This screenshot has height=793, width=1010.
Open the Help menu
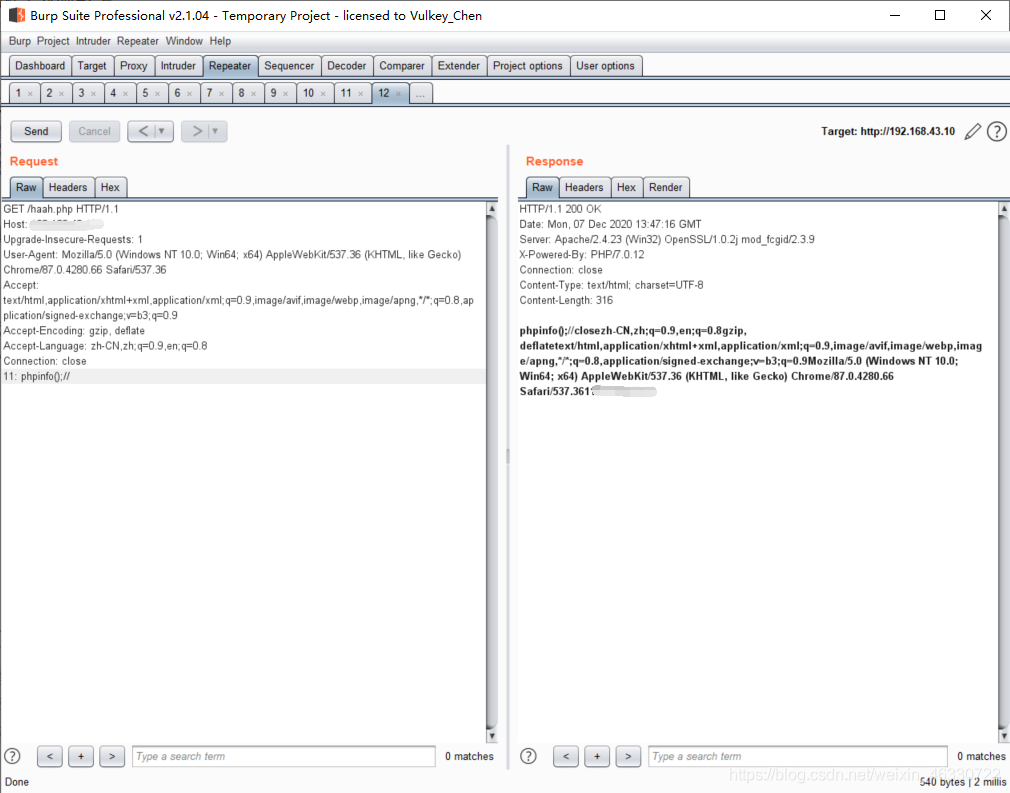220,41
